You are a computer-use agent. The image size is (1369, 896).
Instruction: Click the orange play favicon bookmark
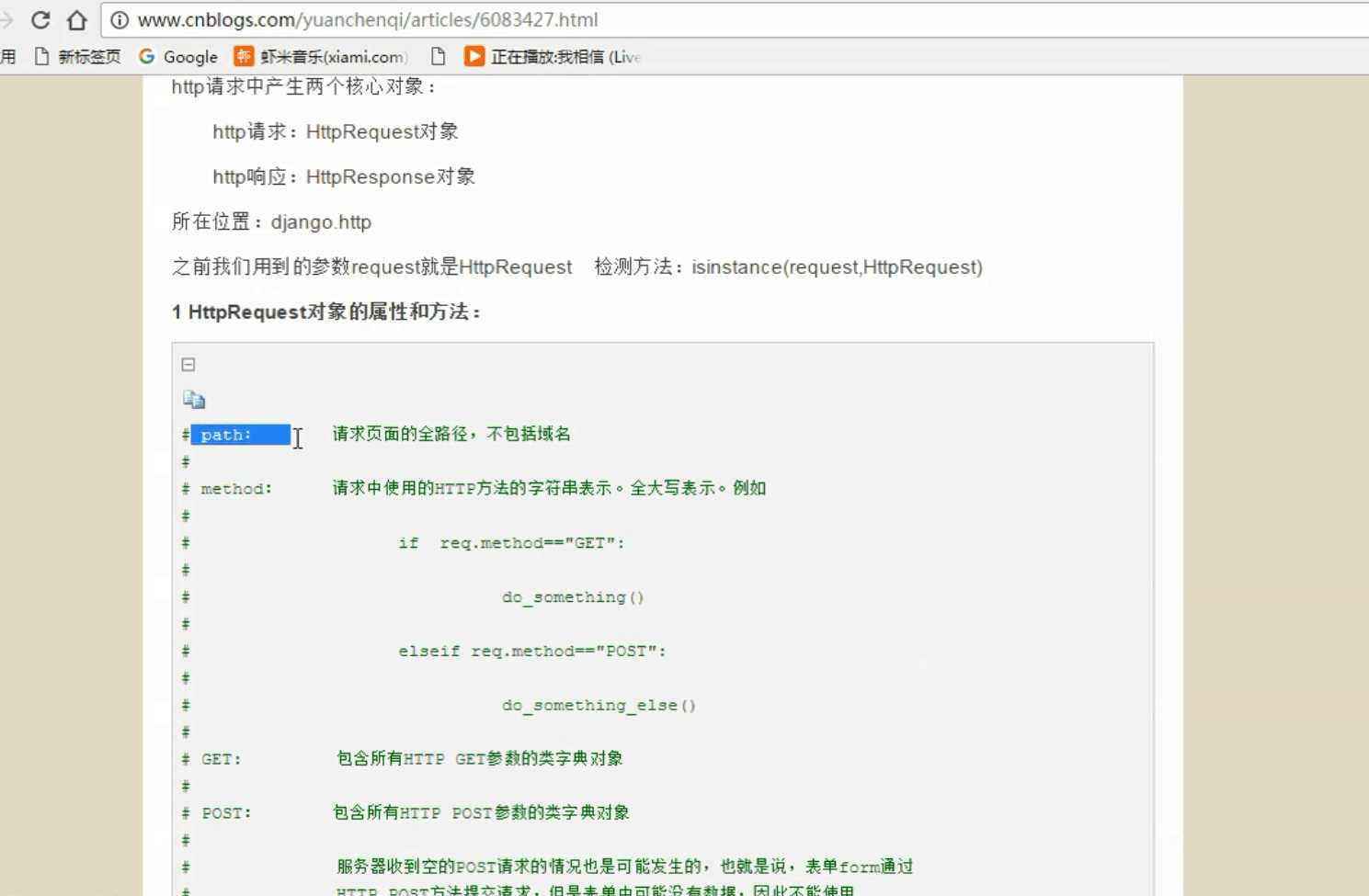point(474,57)
